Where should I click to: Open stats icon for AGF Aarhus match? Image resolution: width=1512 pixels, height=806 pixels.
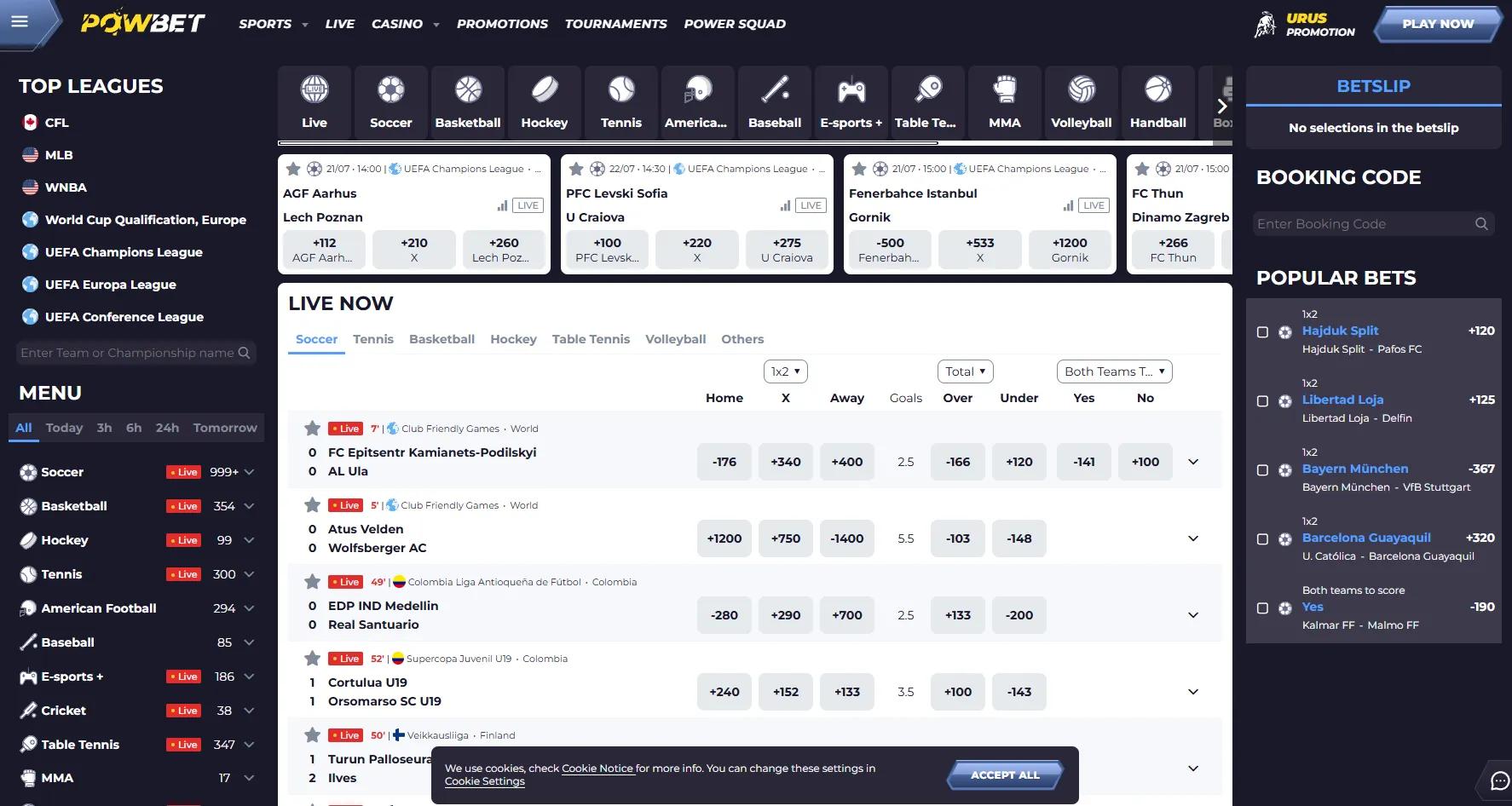[x=503, y=205]
